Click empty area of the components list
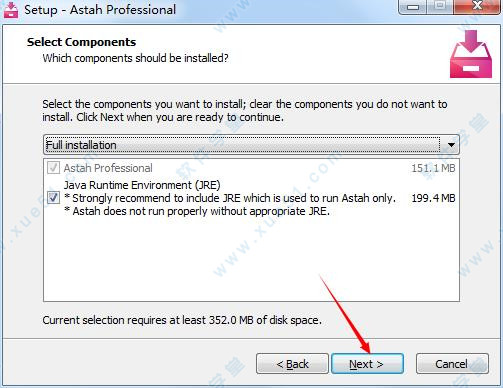503x388 pixels. click(x=251, y=260)
